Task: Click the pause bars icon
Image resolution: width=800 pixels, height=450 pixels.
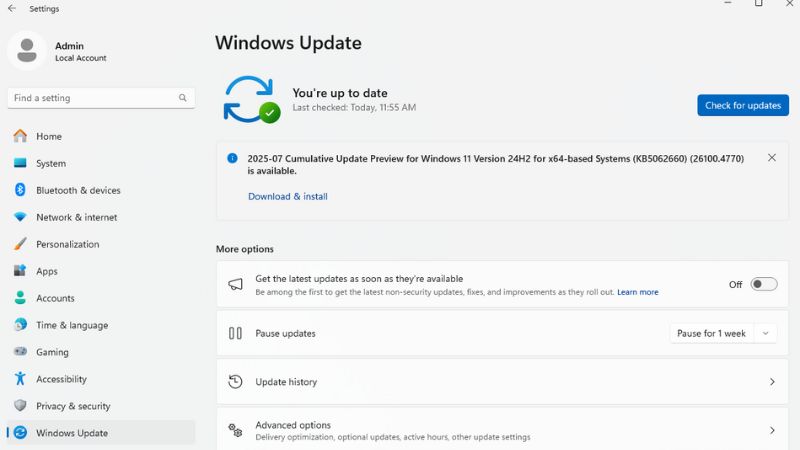Action: click(x=235, y=333)
